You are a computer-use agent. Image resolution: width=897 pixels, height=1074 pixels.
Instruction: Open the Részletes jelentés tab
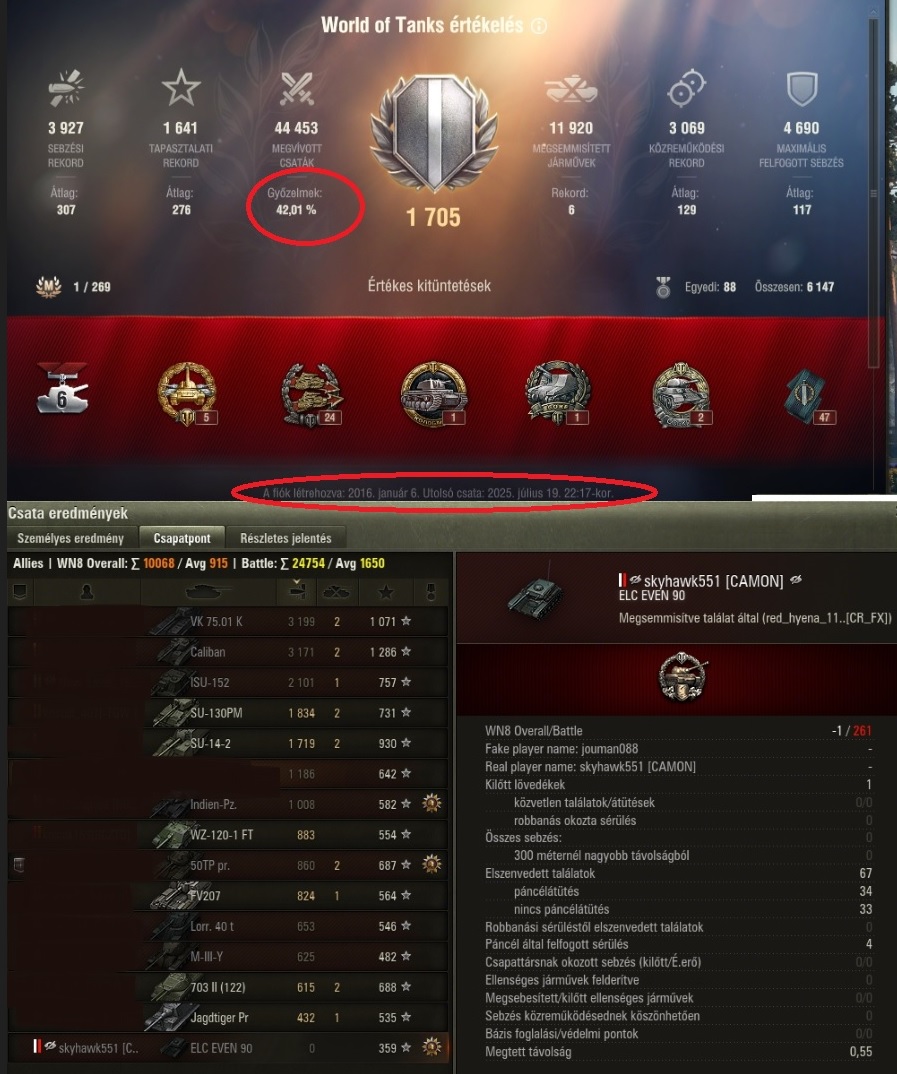286,538
